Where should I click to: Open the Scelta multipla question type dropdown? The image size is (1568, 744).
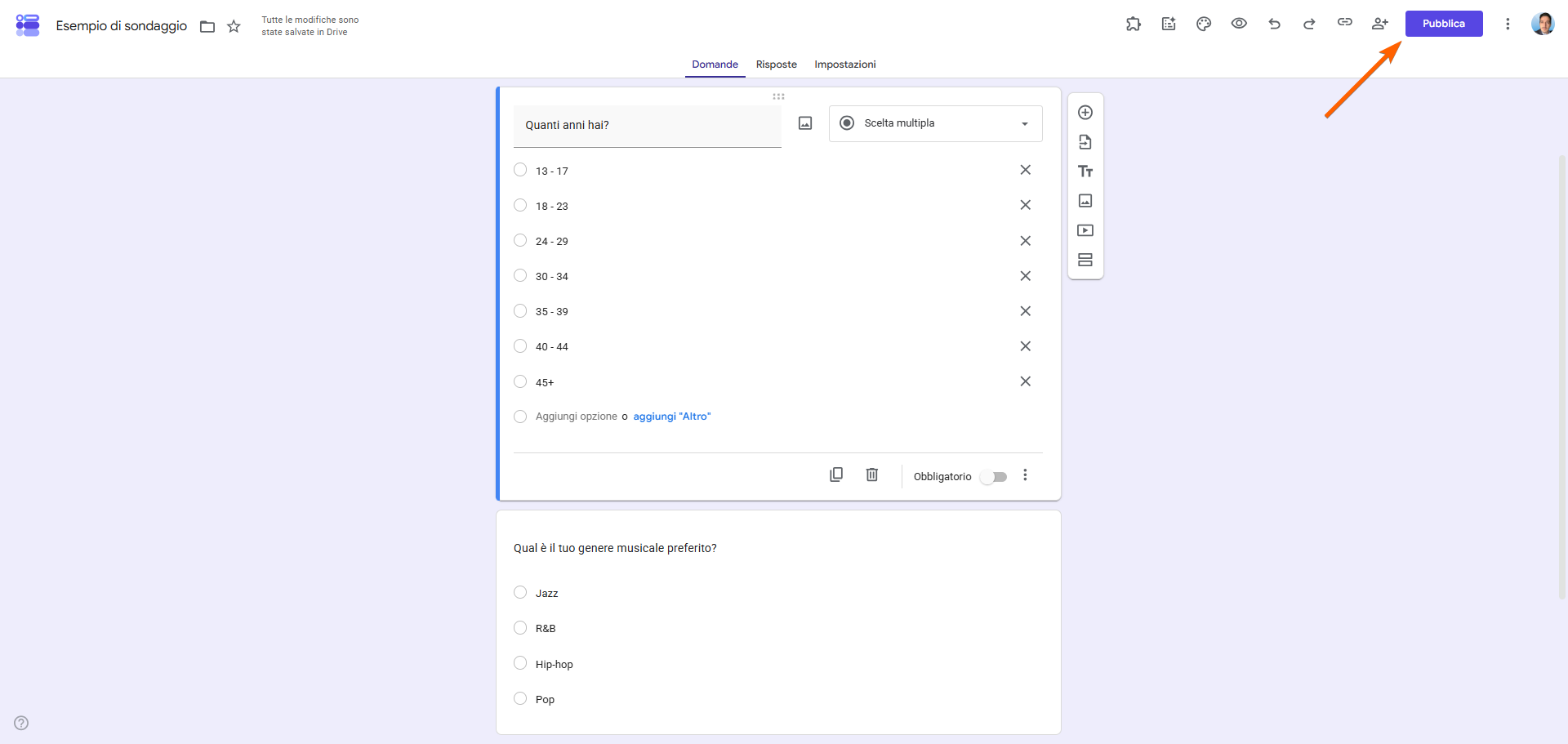point(936,123)
